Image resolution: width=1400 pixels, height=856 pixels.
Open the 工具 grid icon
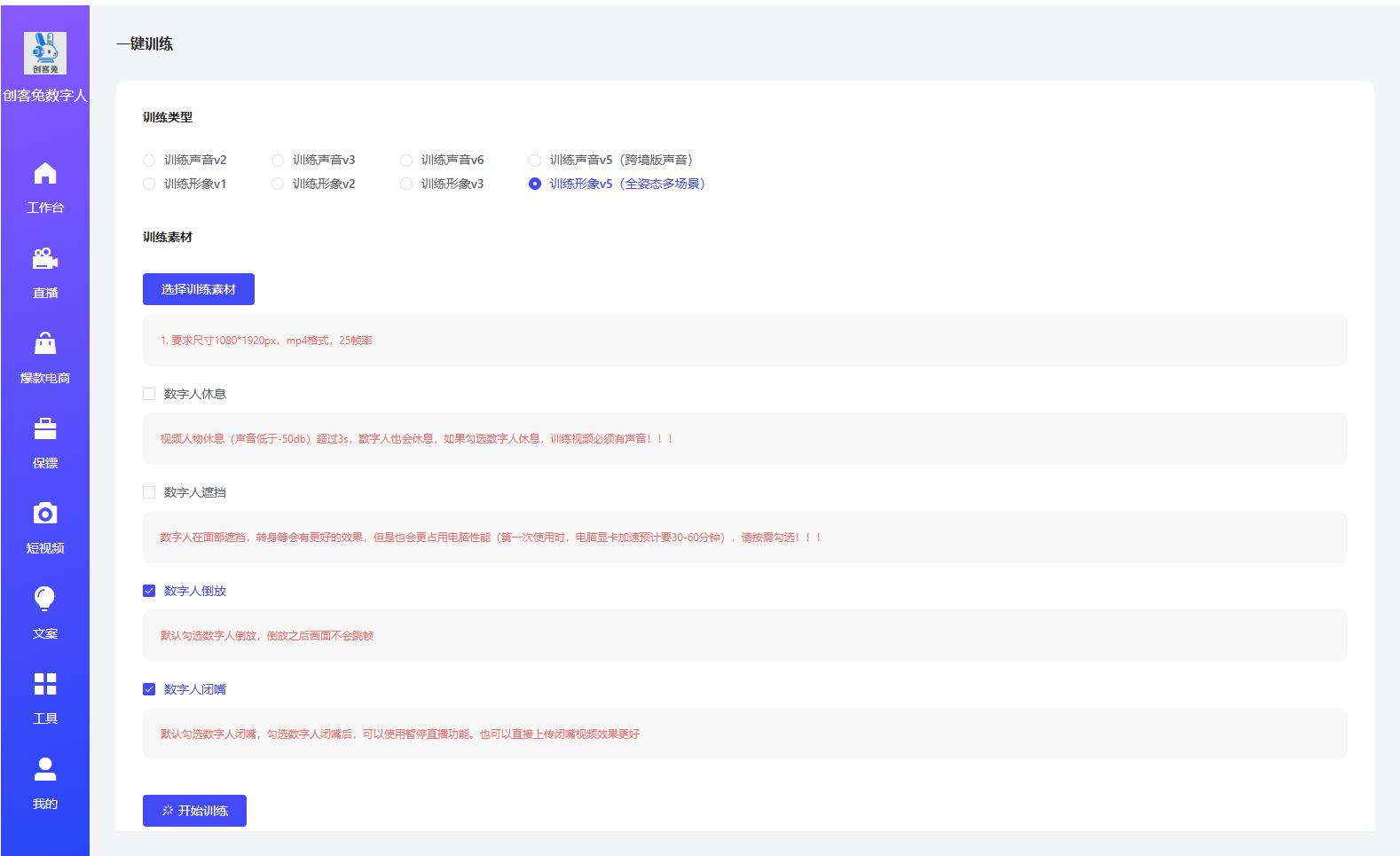click(x=44, y=684)
